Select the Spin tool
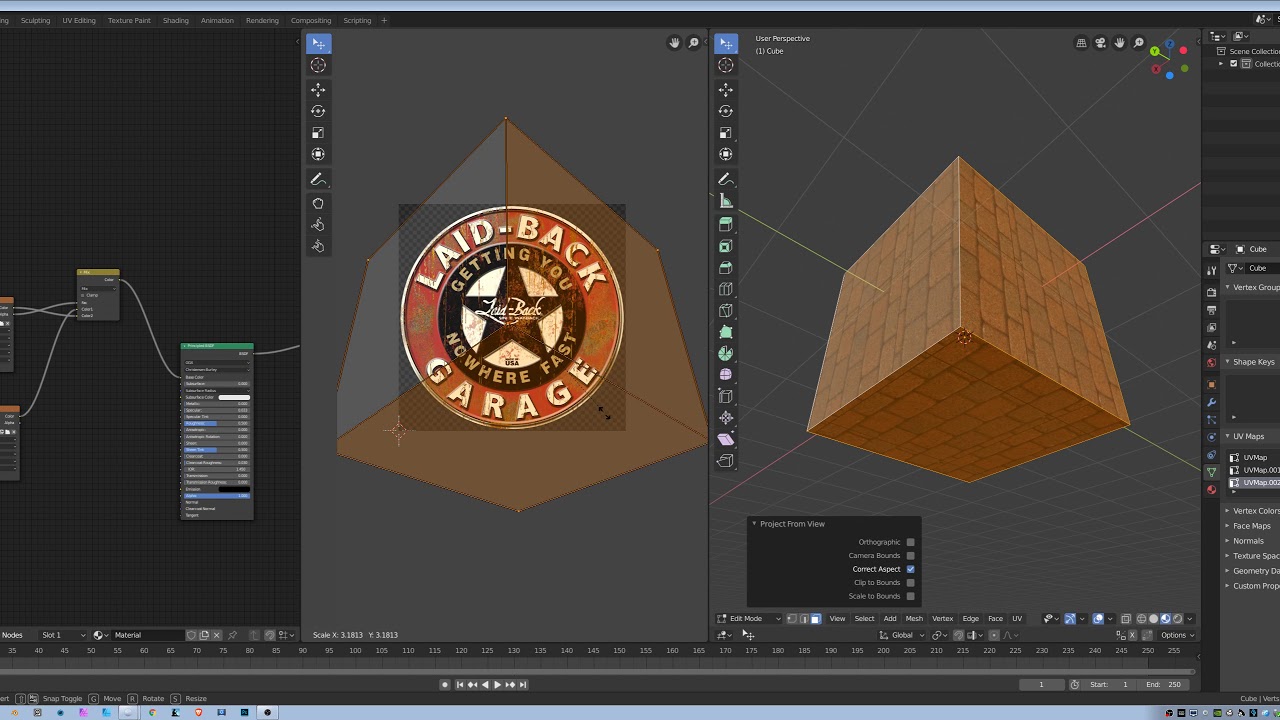Screen dimensions: 1280x720 [x=726, y=353]
